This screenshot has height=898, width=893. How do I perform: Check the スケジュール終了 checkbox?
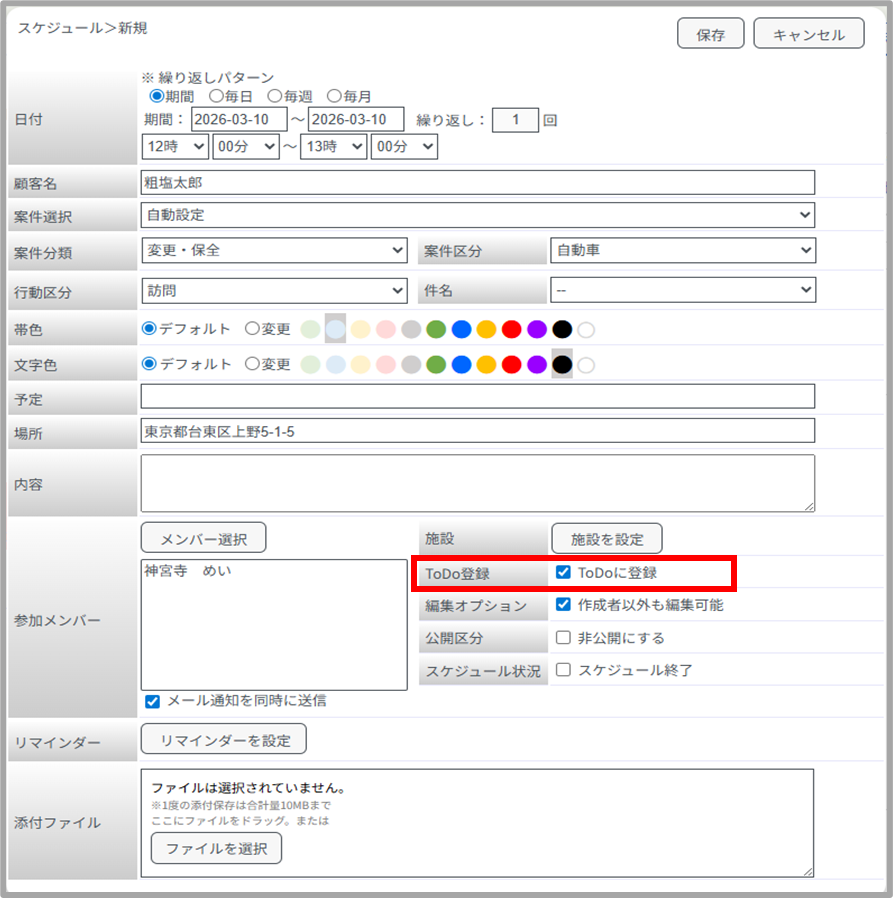563,670
